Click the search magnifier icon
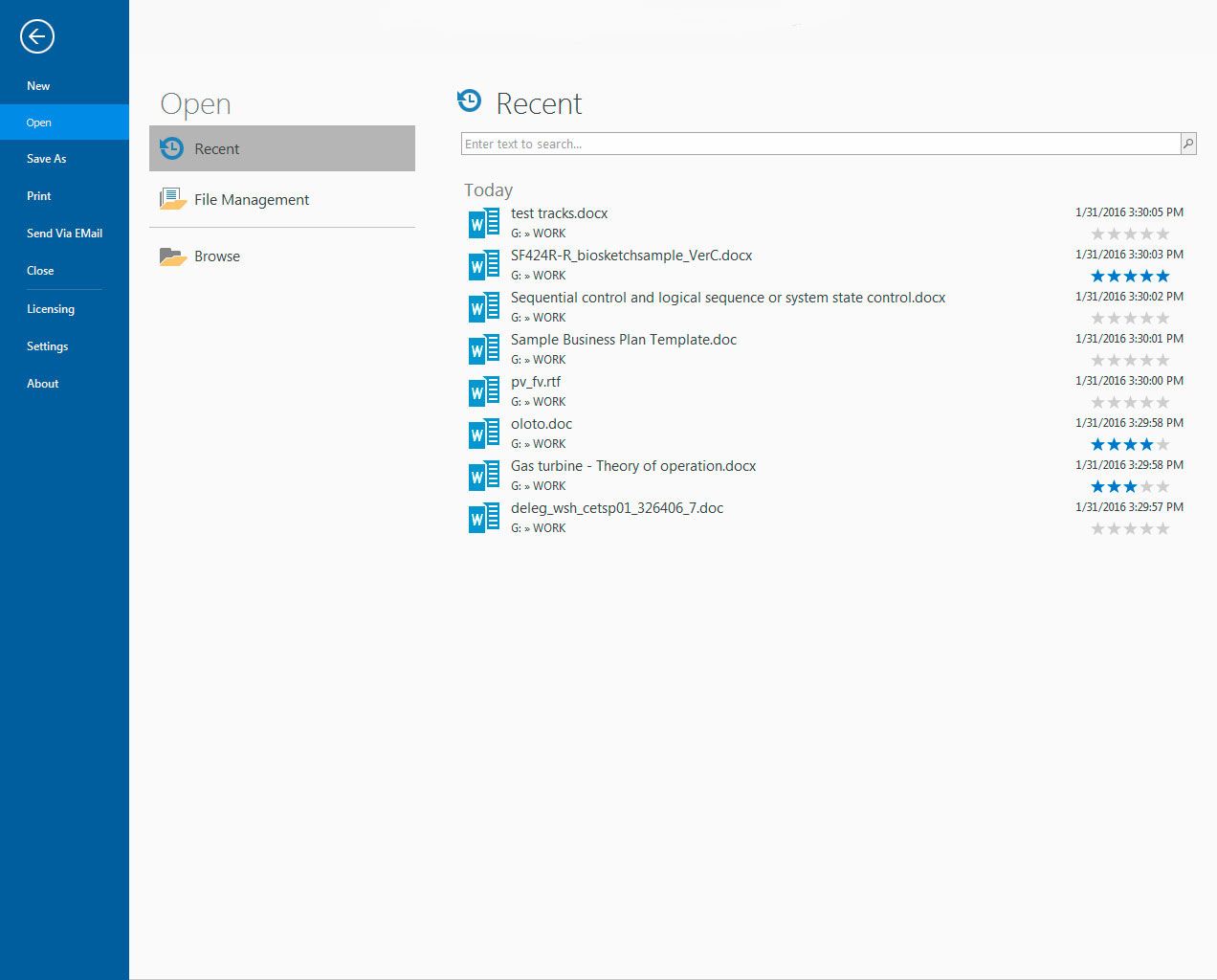Image resolution: width=1217 pixels, height=980 pixels. pos(1188,144)
